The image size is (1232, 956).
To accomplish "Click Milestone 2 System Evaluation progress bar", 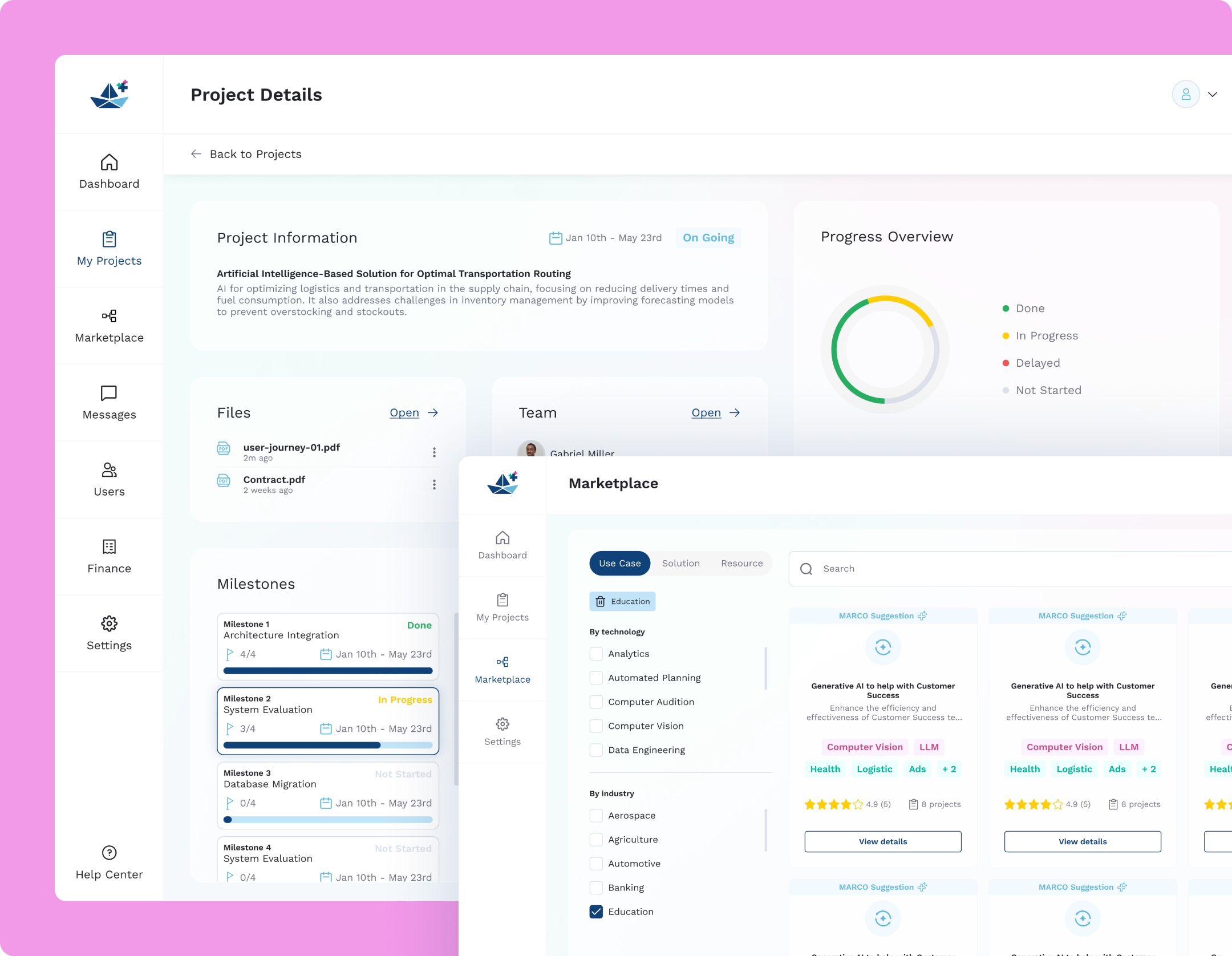I will [328, 745].
